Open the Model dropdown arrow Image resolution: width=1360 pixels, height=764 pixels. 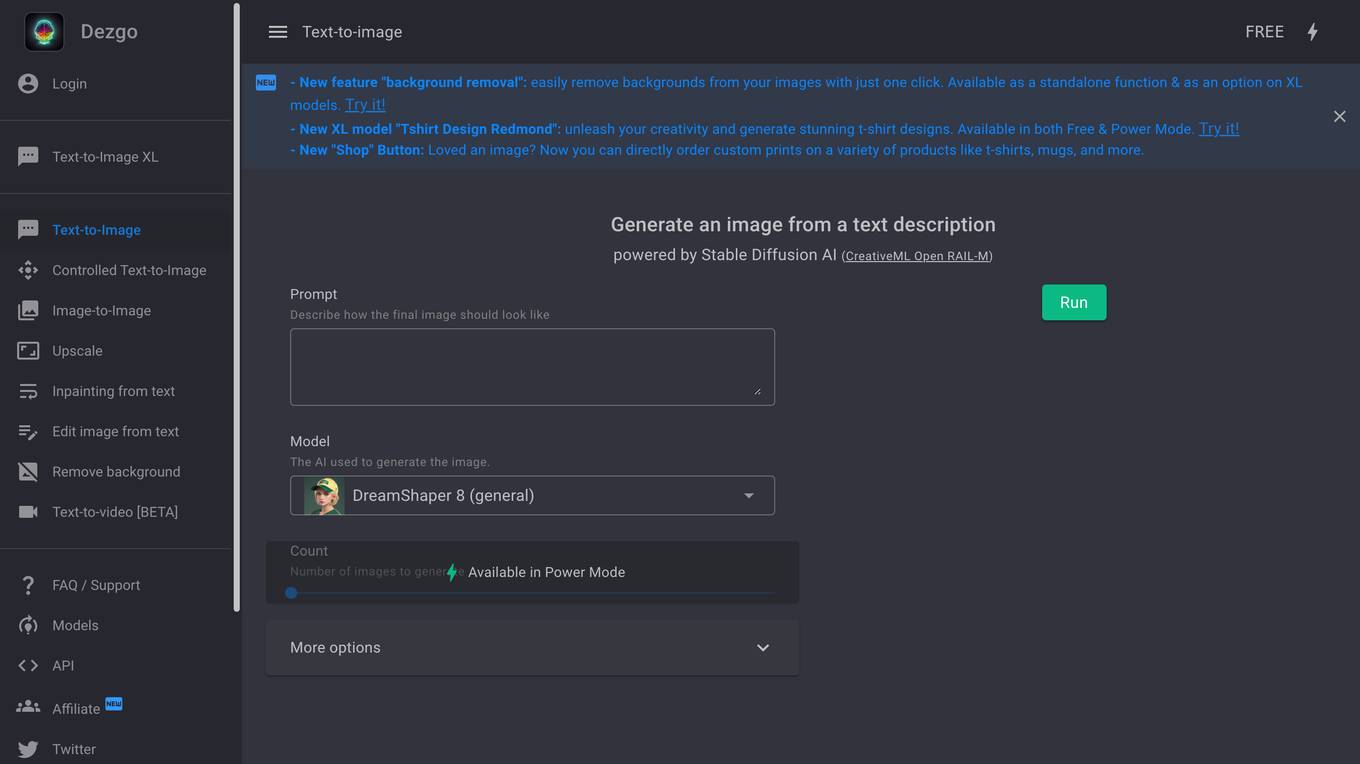pyautogui.click(x=749, y=496)
